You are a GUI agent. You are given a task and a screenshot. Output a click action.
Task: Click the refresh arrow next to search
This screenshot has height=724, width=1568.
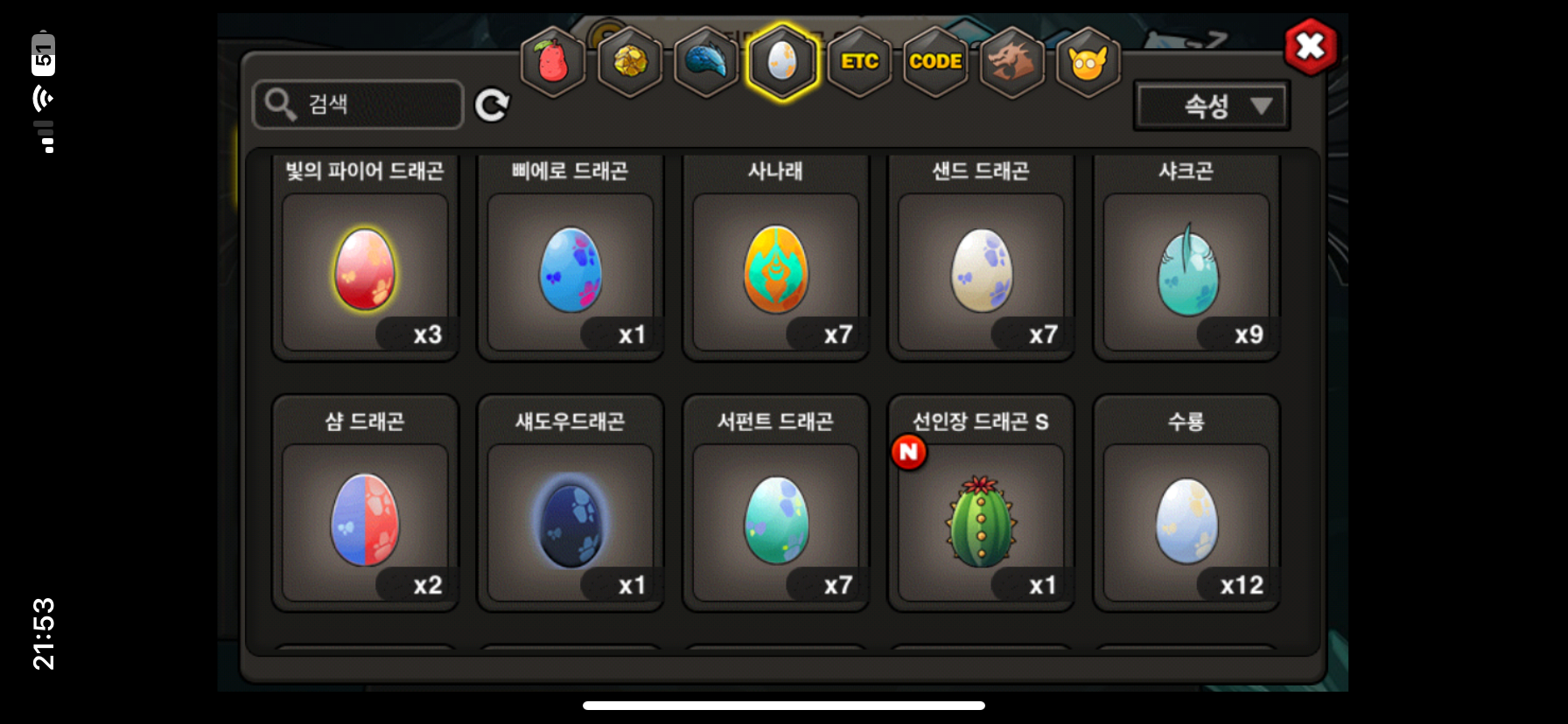(492, 105)
